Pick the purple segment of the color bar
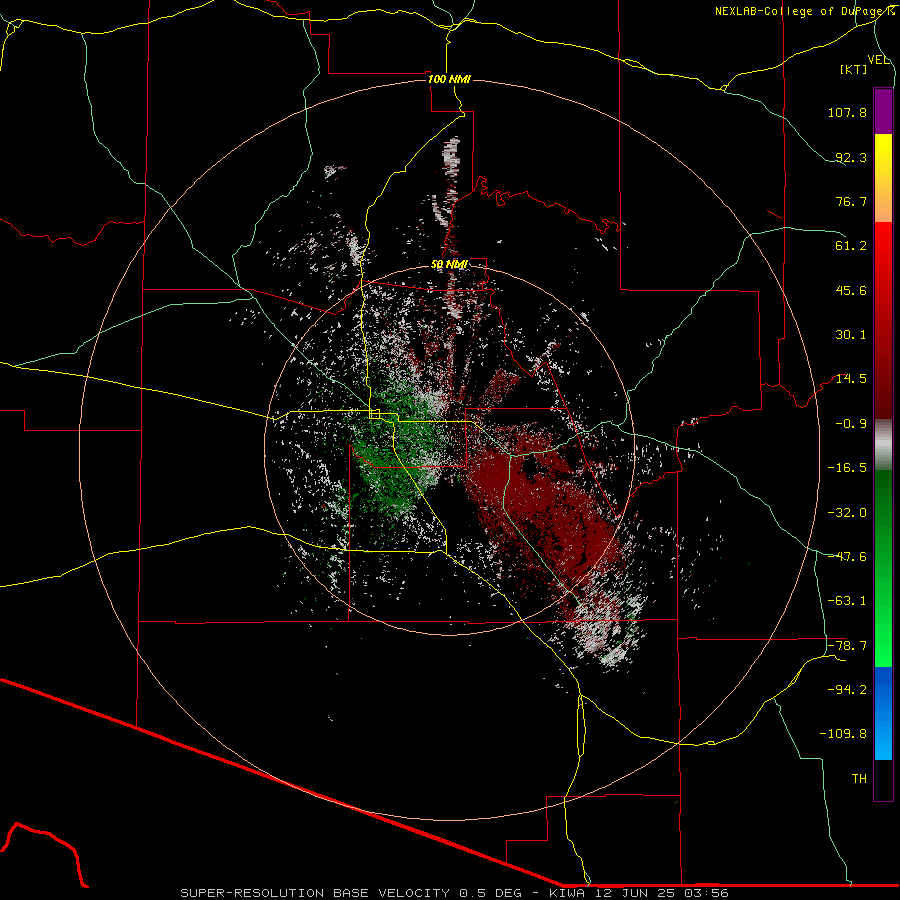This screenshot has width=900, height=900. tap(883, 111)
